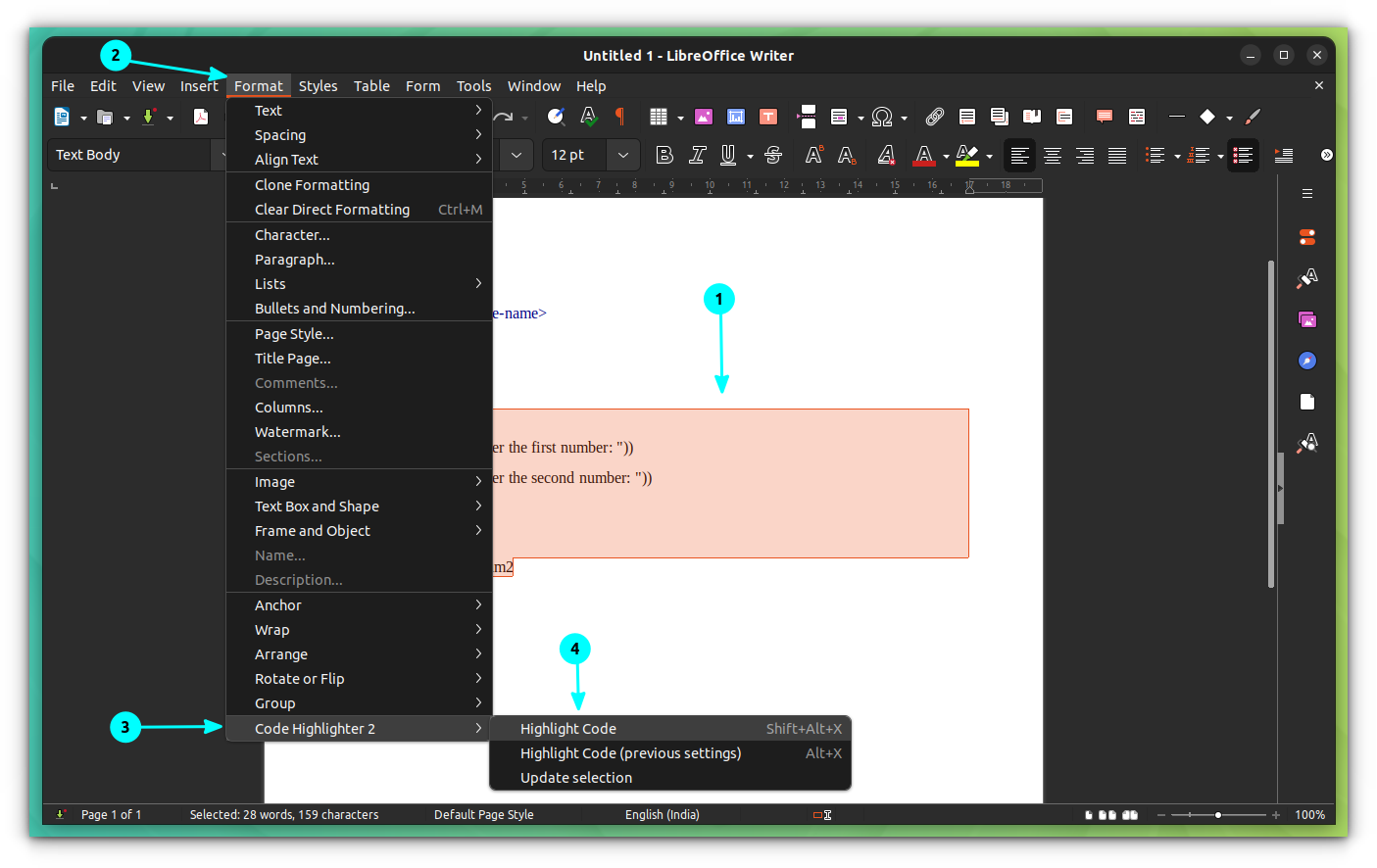Toggle formatting marks display

coord(621,117)
